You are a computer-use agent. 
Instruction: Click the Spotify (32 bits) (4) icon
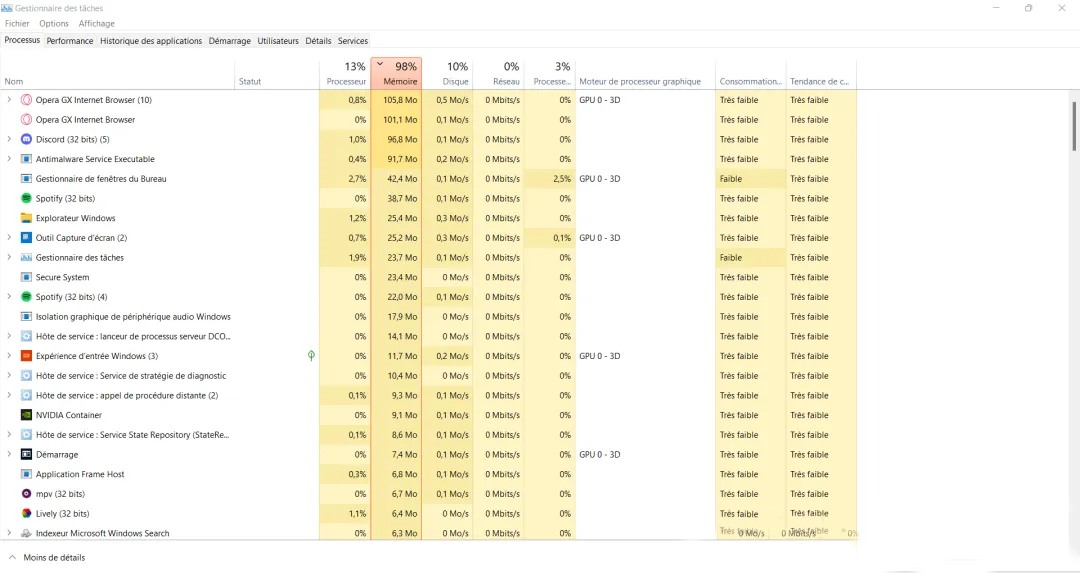[26, 297]
